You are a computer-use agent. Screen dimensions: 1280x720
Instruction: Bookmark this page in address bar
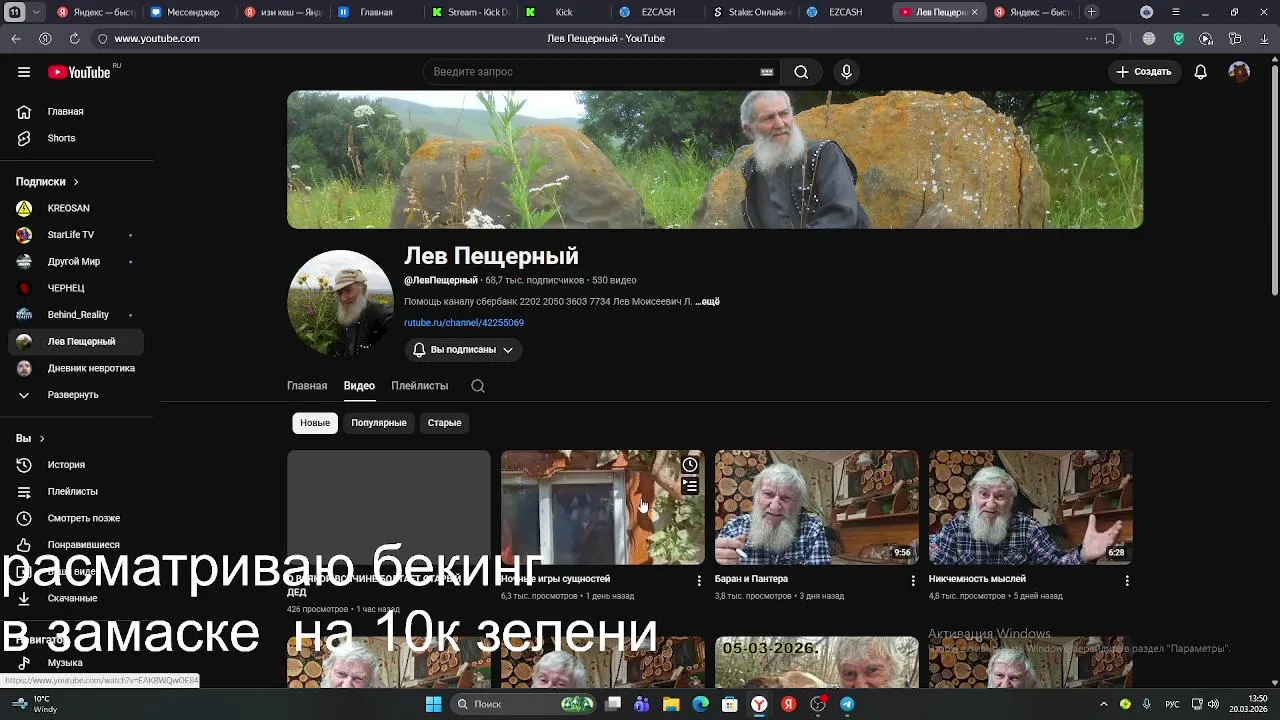1110,38
